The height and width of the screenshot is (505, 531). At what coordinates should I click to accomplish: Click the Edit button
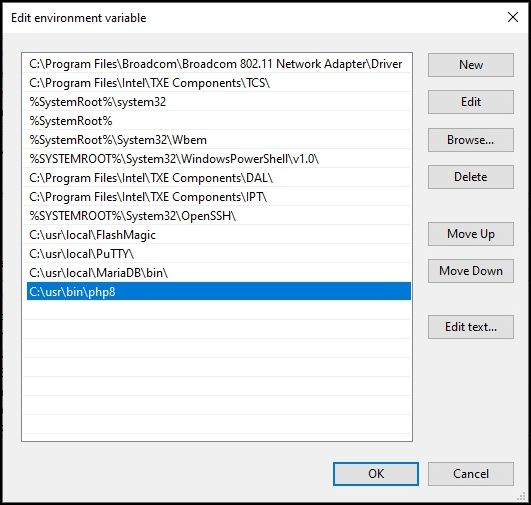click(x=471, y=102)
